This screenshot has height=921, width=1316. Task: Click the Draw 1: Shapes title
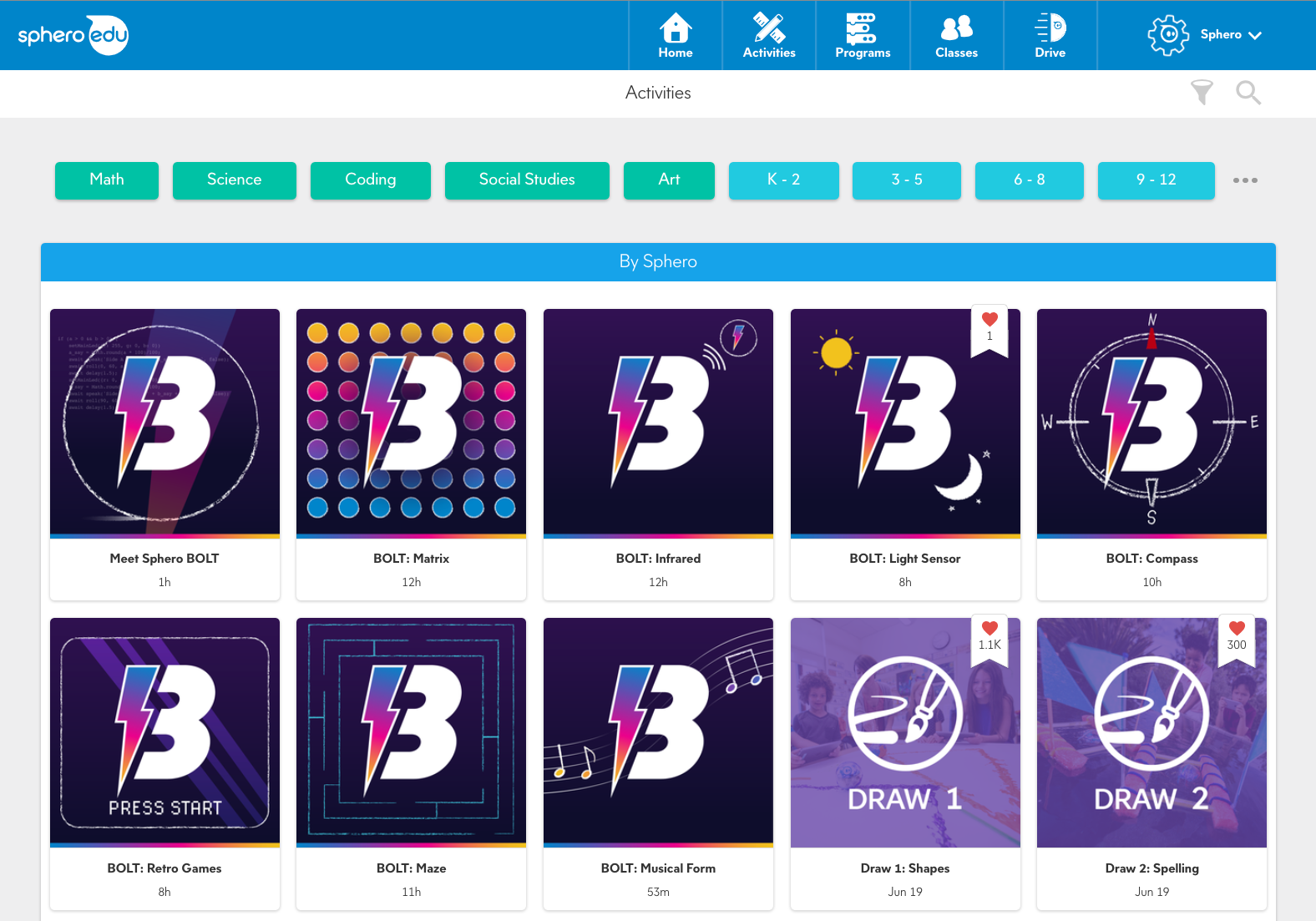click(x=905, y=868)
